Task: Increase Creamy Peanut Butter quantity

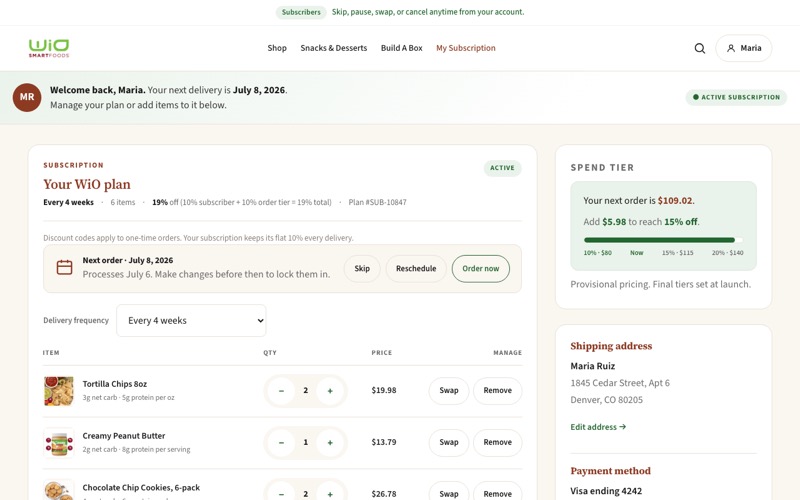Action: pos(330,442)
